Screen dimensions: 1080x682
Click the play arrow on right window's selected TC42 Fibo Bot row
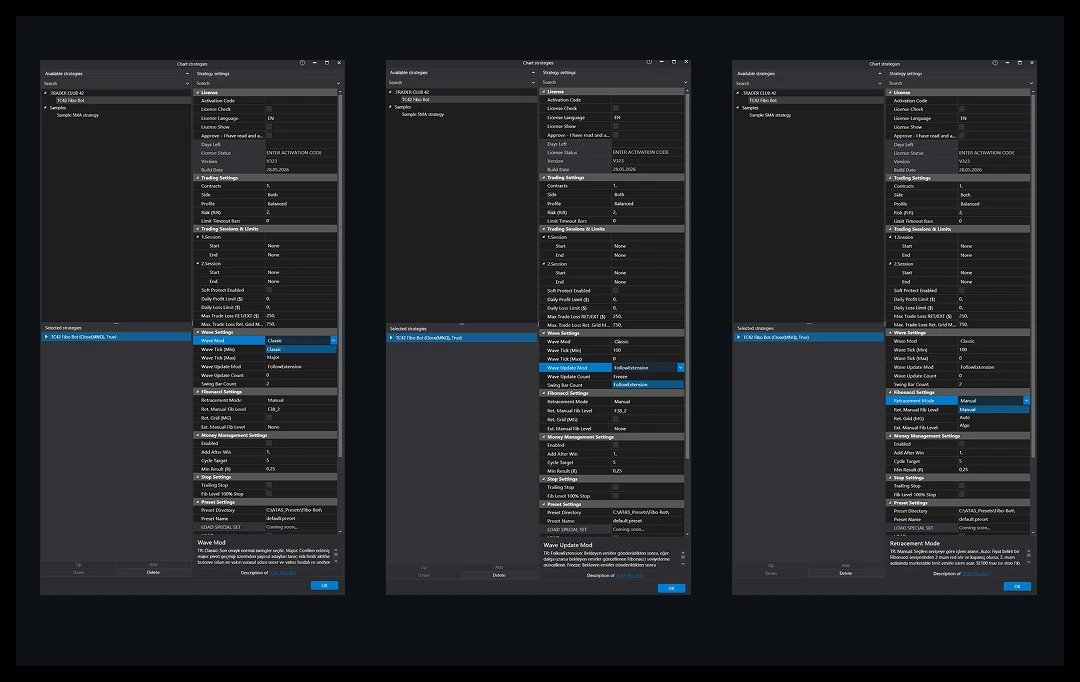tap(738, 337)
